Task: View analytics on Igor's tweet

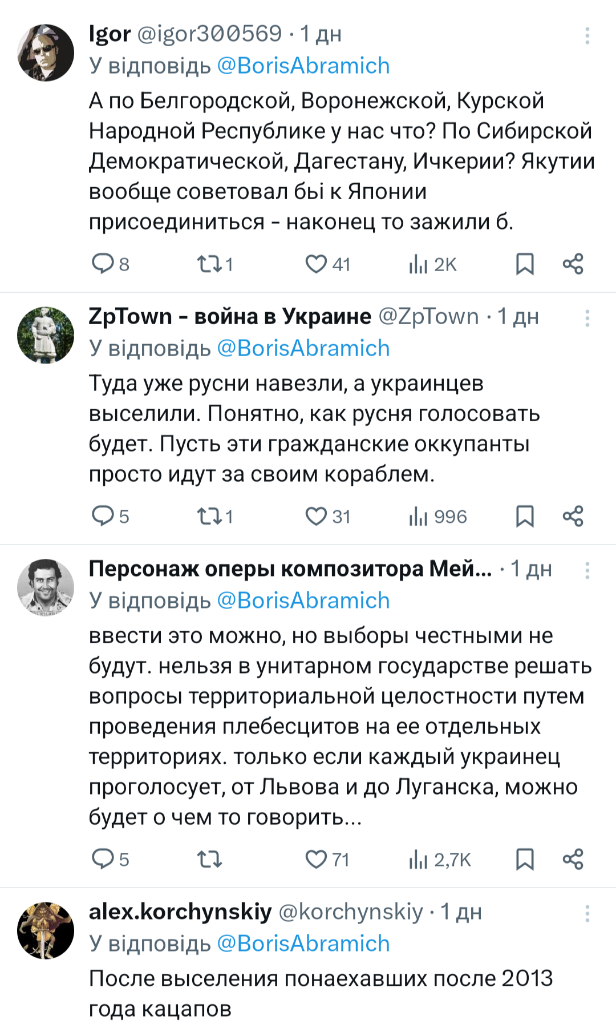Action: (418, 264)
